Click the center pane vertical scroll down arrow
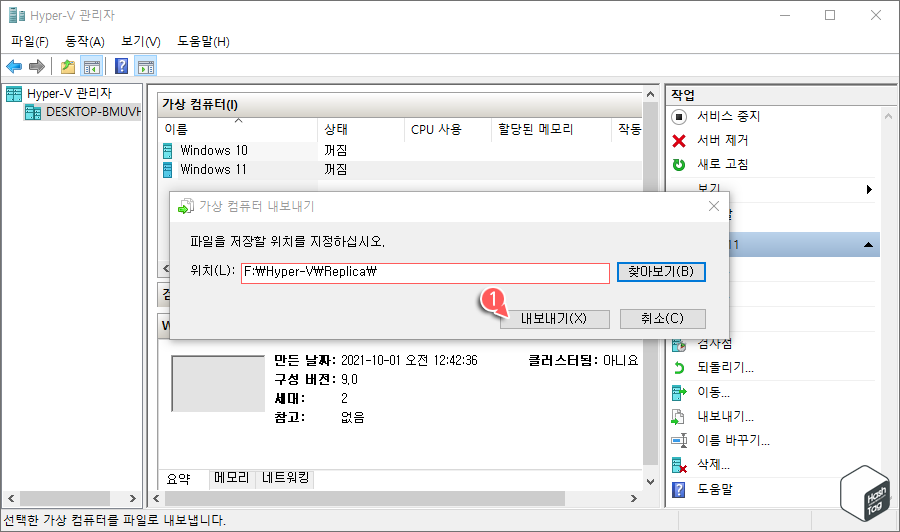Viewport: 900px width, 532px height. [x=650, y=482]
